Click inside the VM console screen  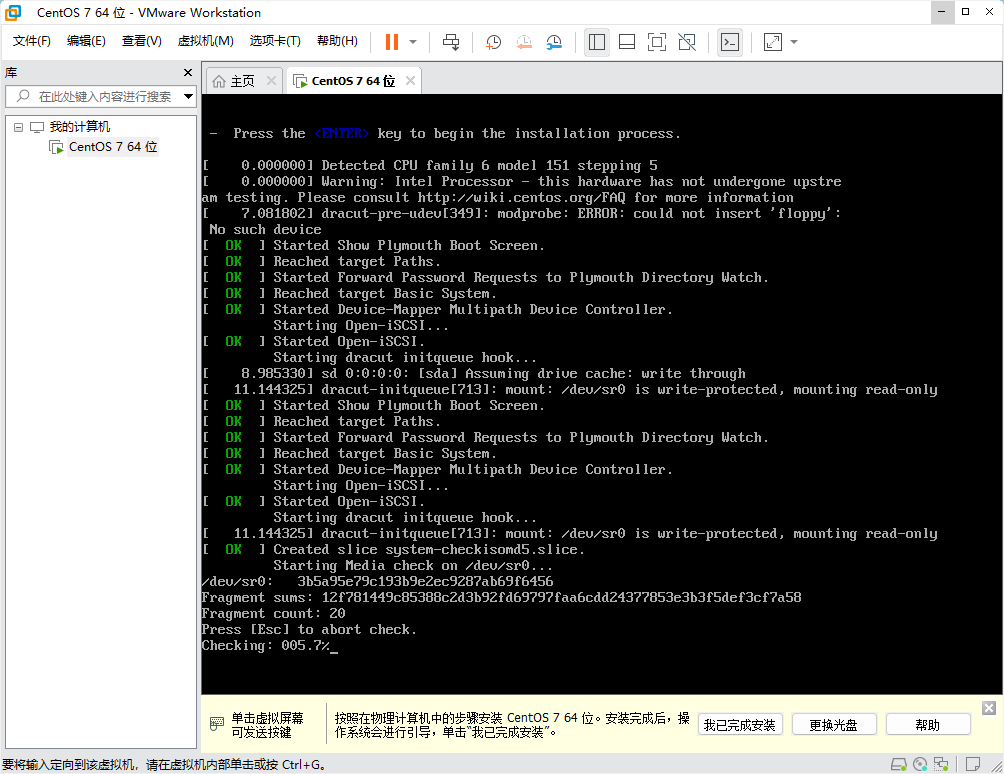[x=601, y=394]
